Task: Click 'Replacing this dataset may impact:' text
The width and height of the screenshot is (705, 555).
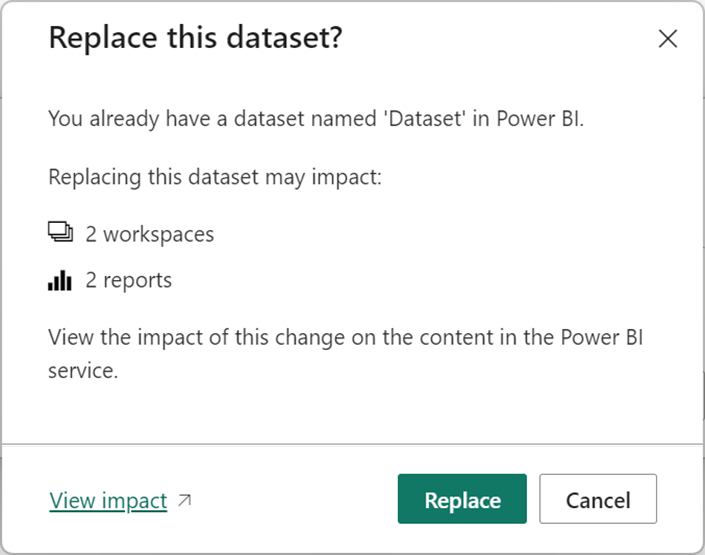Action: pos(217,177)
